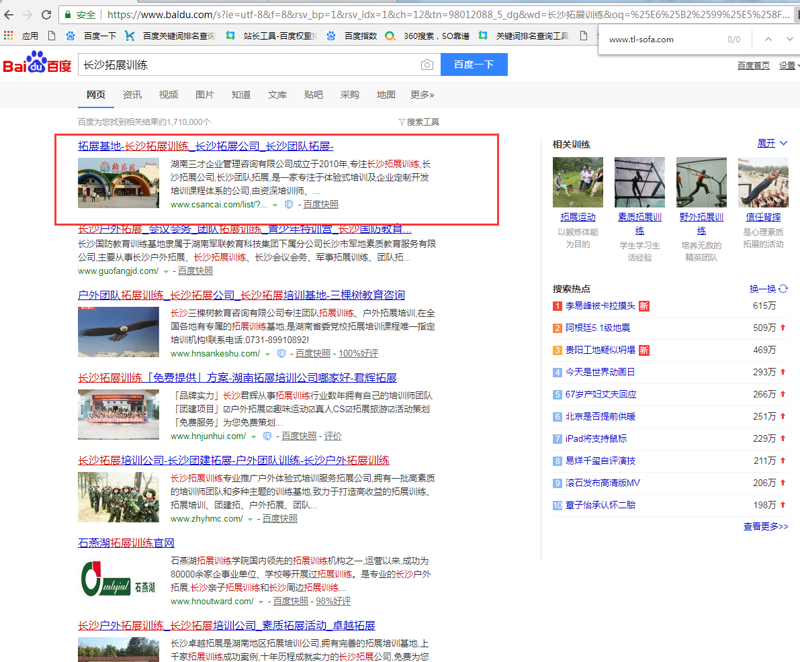800x662 pixels.
Task: Open the 百度关键词排名查询 bookmark
Action: 170,36
